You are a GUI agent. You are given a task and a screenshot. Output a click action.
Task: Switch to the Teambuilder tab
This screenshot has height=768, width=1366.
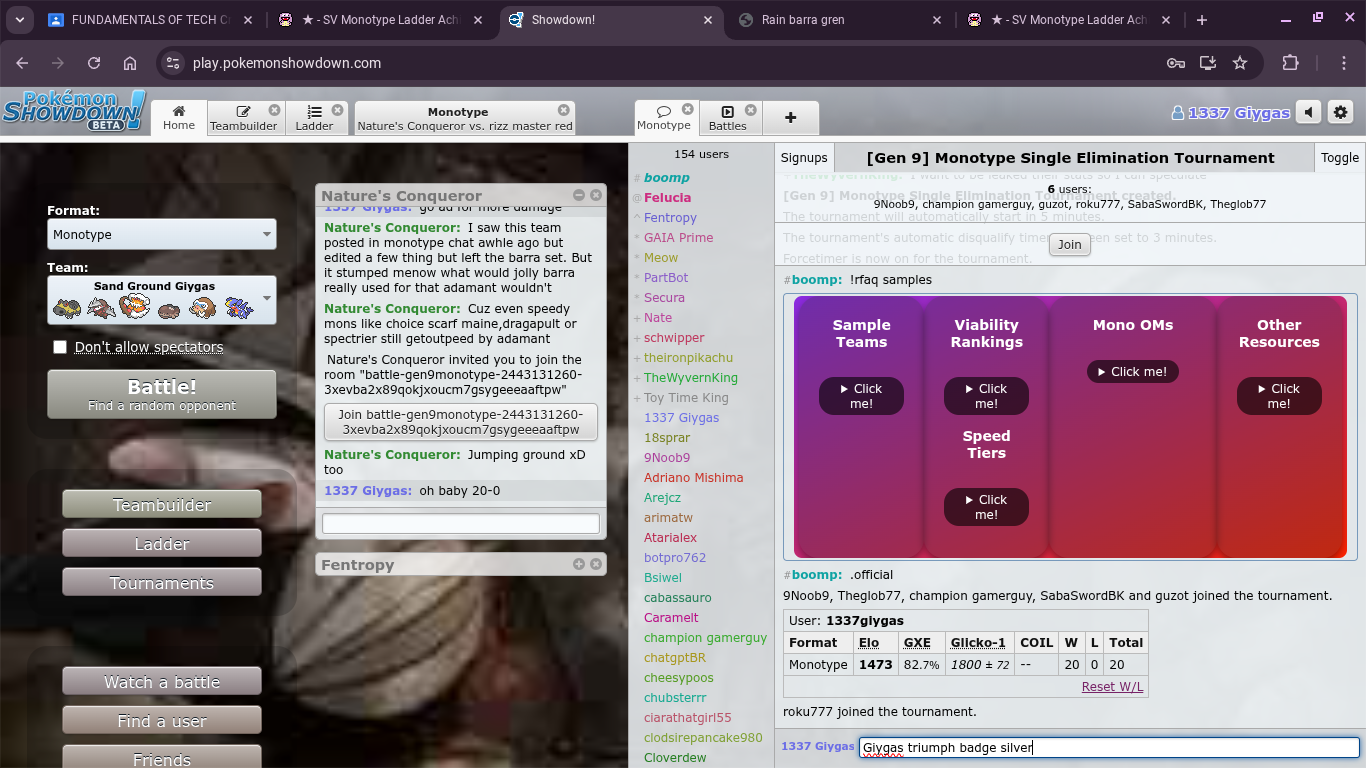[243, 118]
